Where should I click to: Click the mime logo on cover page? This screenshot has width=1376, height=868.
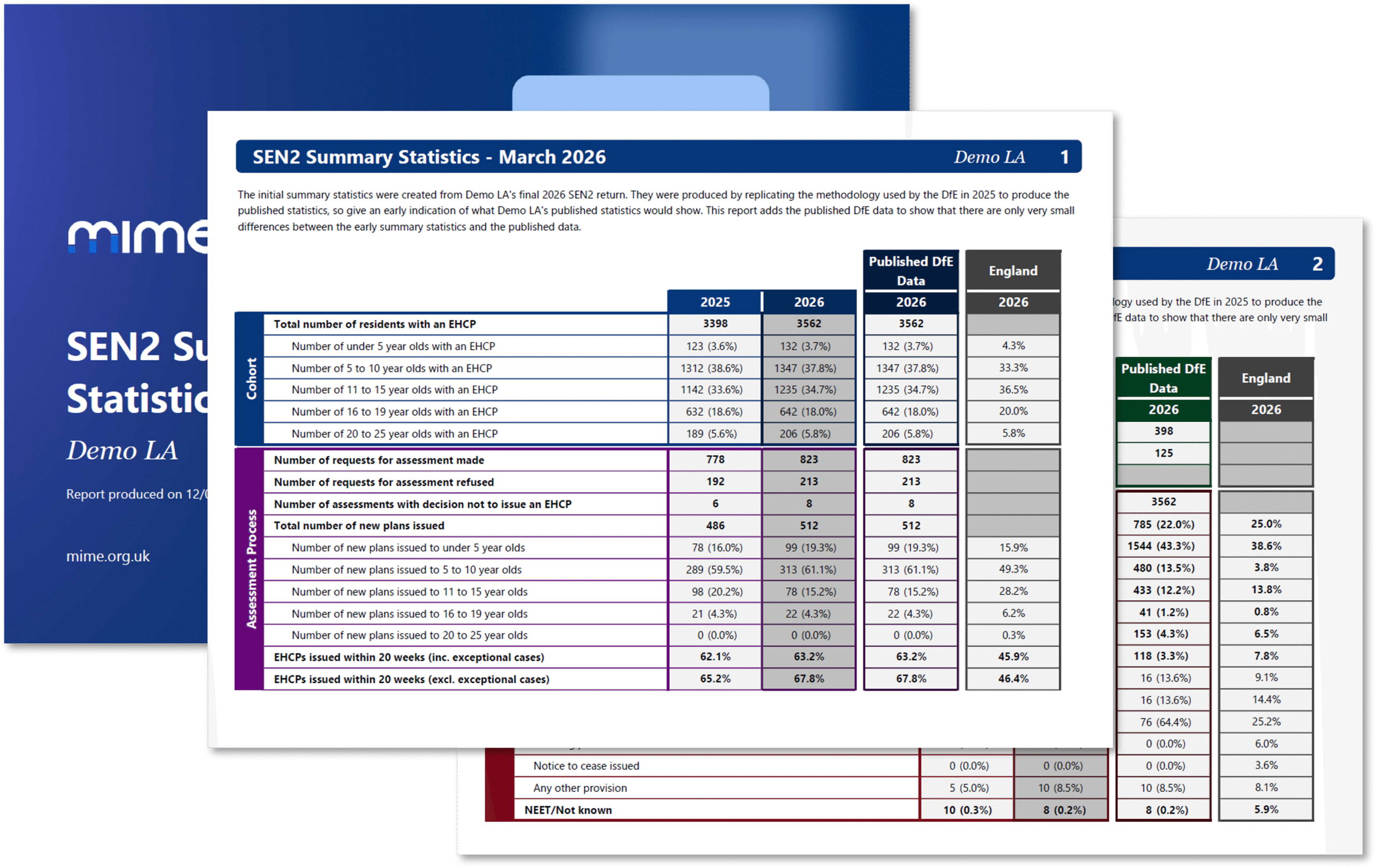click(138, 236)
